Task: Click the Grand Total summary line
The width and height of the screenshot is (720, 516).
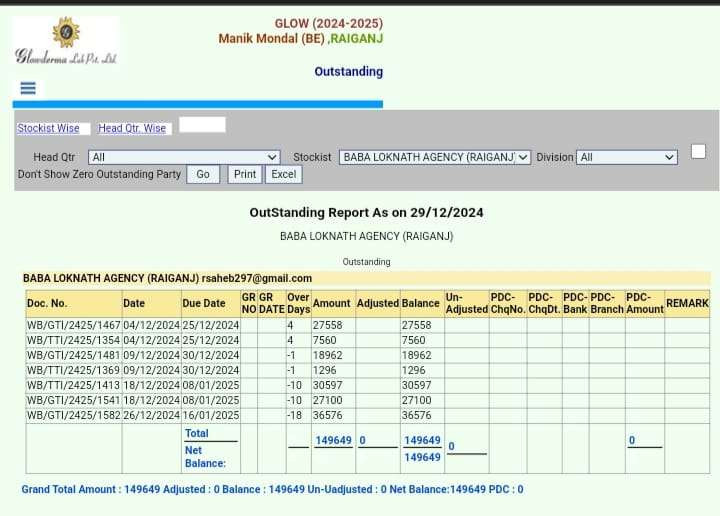Action: [272, 489]
